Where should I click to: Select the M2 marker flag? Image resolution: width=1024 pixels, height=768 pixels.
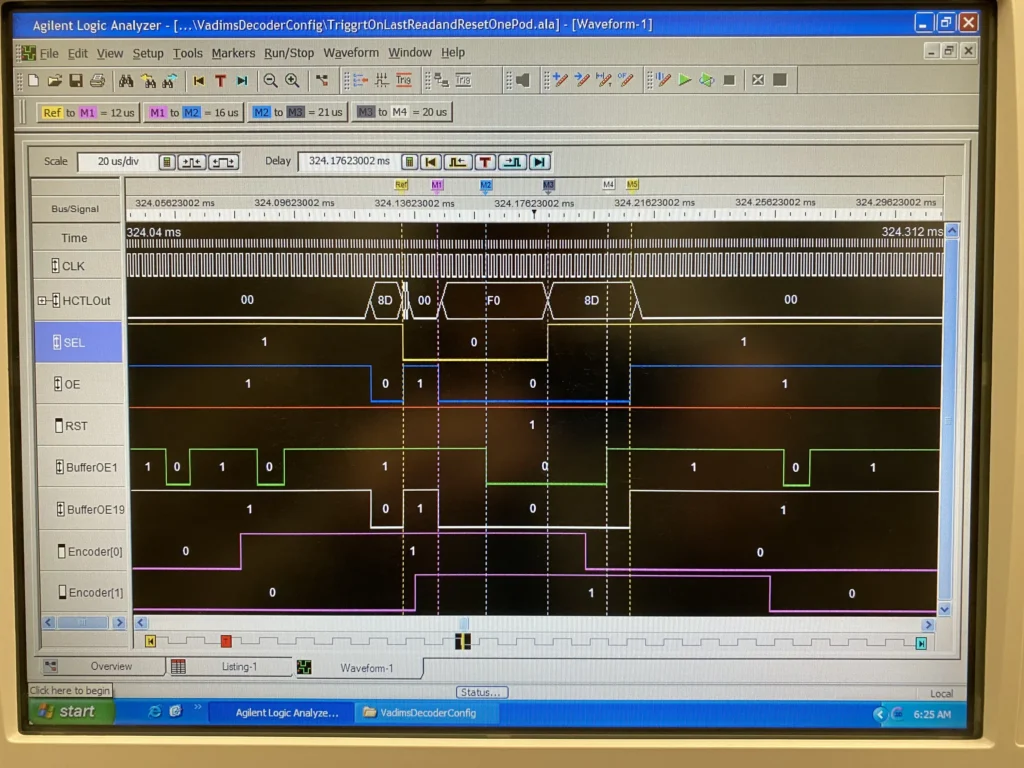coord(485,185)
